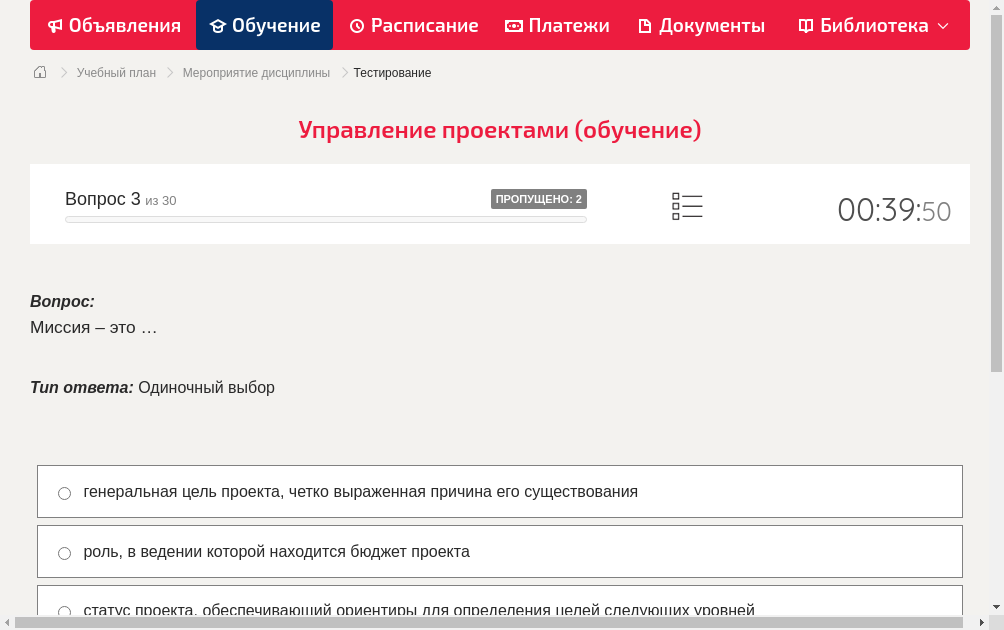Image resolution: width=1004 pixels, height=630 pixels.
Task: Click the test progress bar under Вопрос 3
Action: (x=325, y=219)
